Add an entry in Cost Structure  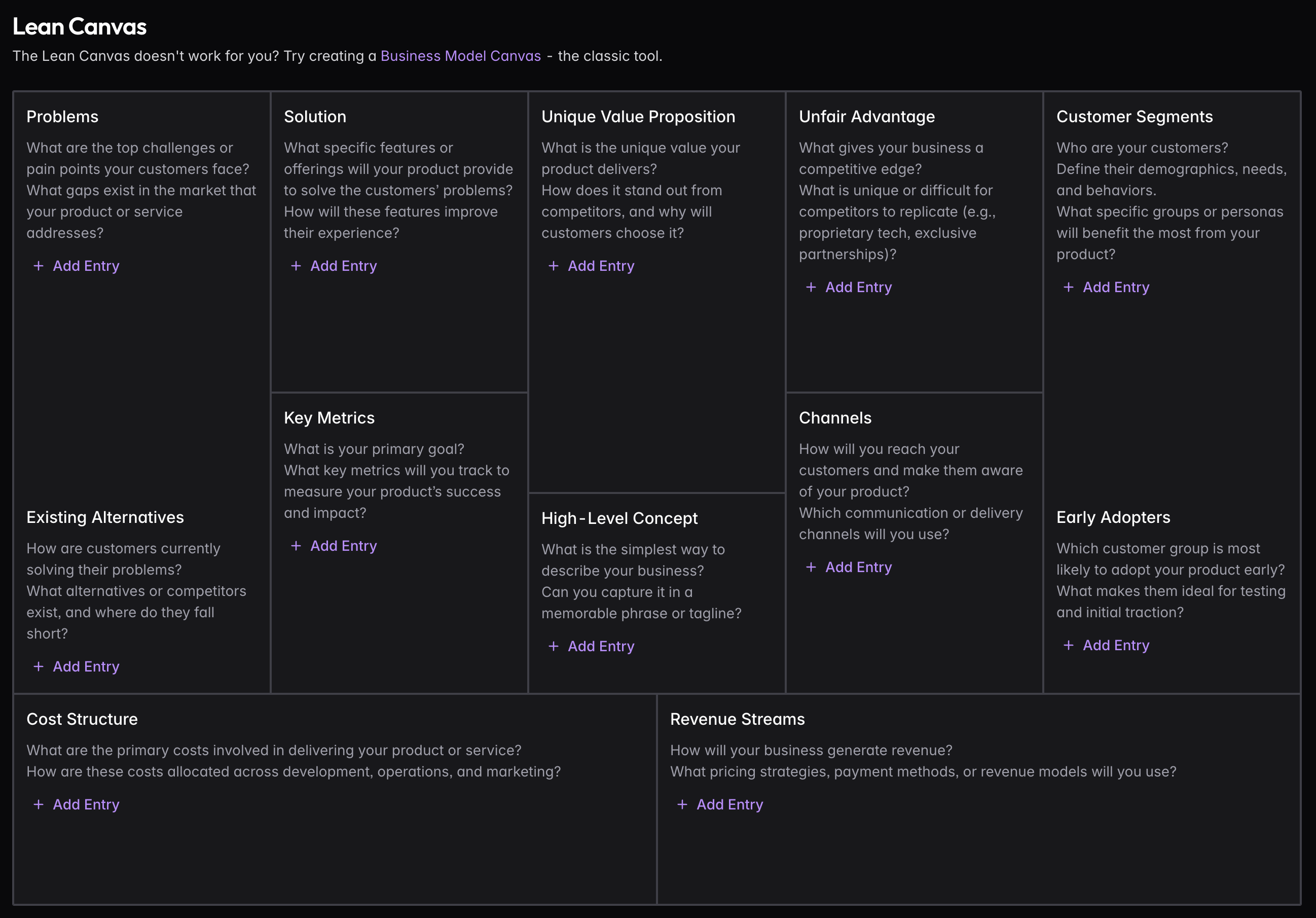pos(85,804)
